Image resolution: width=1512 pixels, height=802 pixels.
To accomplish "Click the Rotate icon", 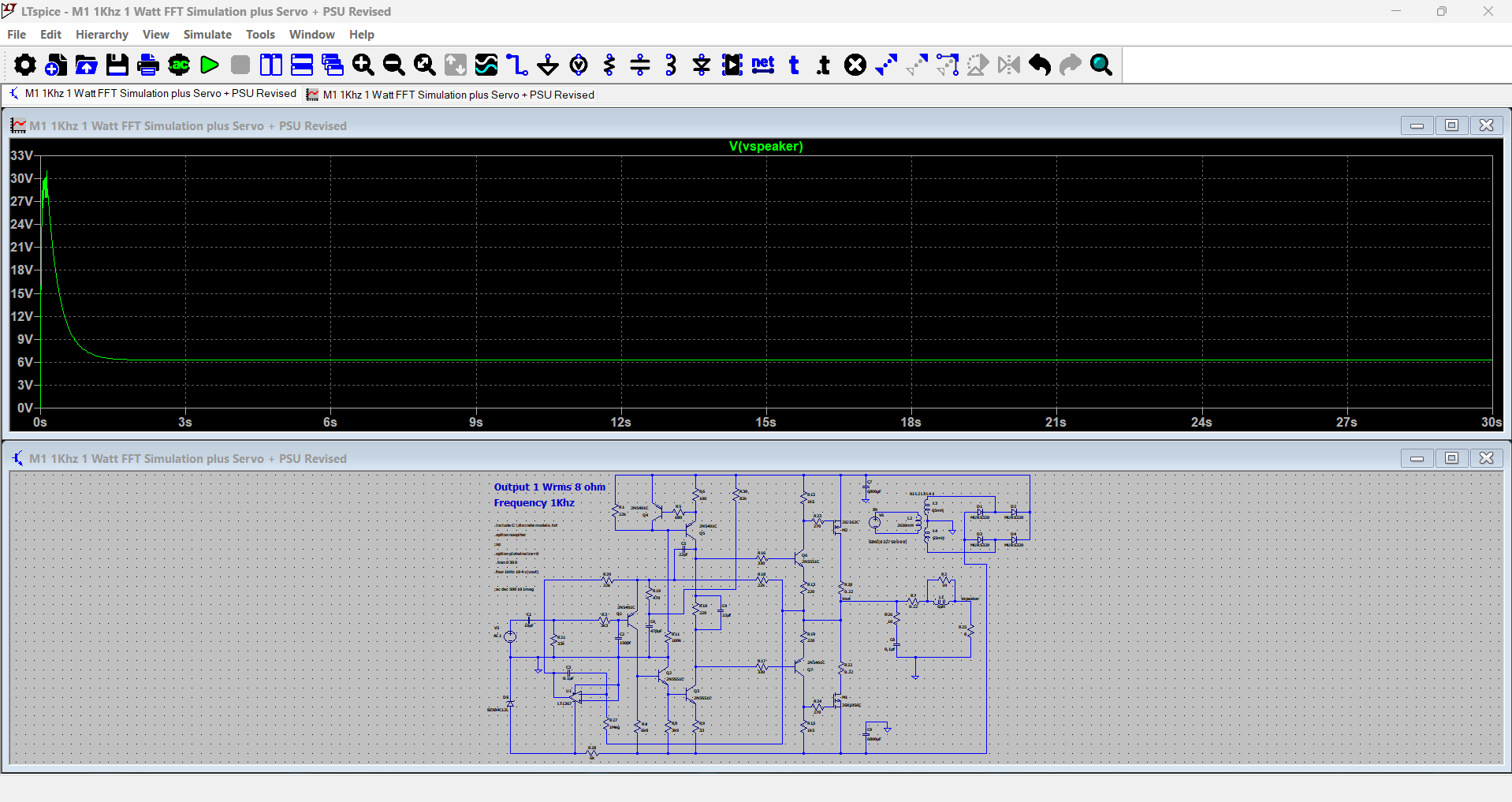I will pyautogui.click(x=978, y=65).
